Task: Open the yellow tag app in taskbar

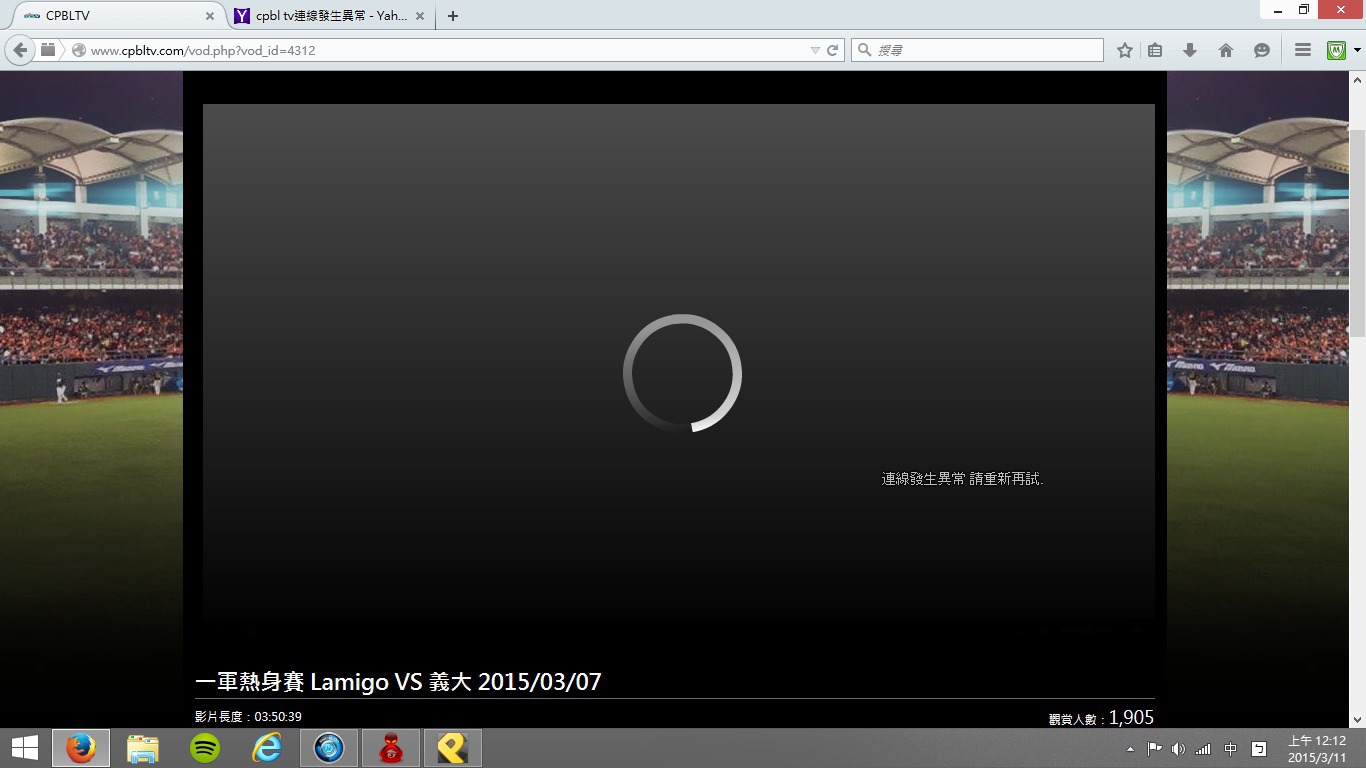Action: [x=453, y=748]
